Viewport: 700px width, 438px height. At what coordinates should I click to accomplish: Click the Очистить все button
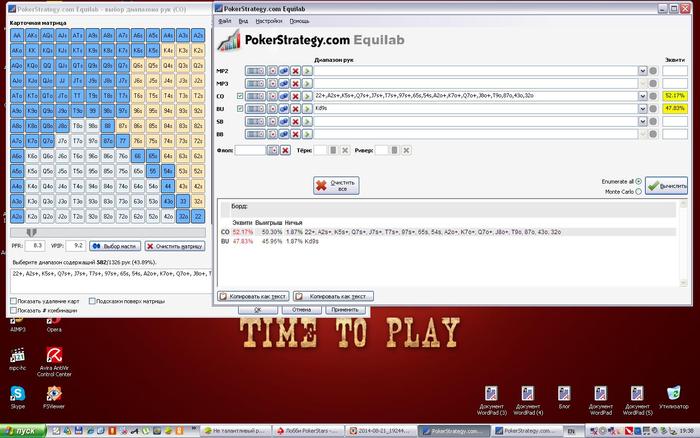[x=336, y=185]
